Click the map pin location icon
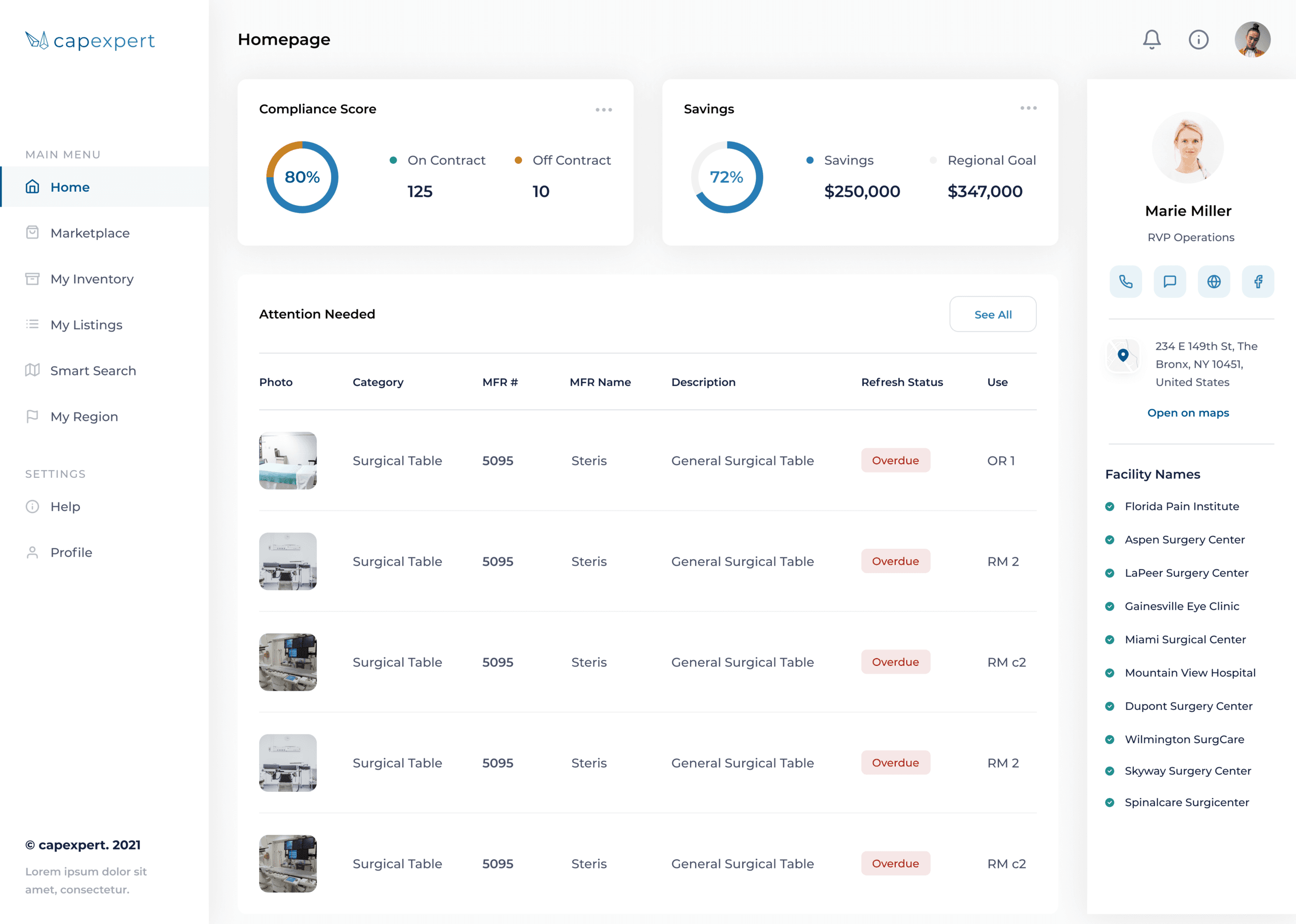The height and width of the screenshot is (924, 1296). click(1122, 356)
